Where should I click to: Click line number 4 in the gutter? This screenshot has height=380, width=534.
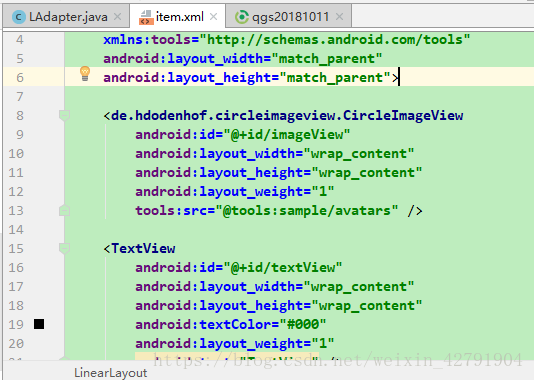(x=20, y=40)
